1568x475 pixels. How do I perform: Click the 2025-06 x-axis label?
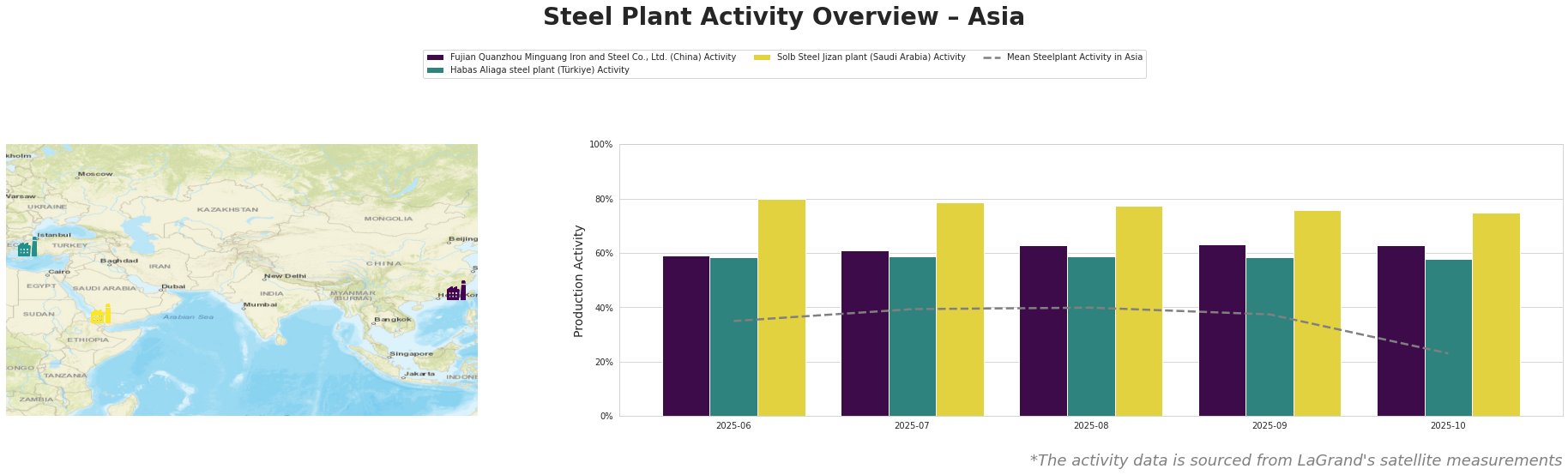click(733, 425)
